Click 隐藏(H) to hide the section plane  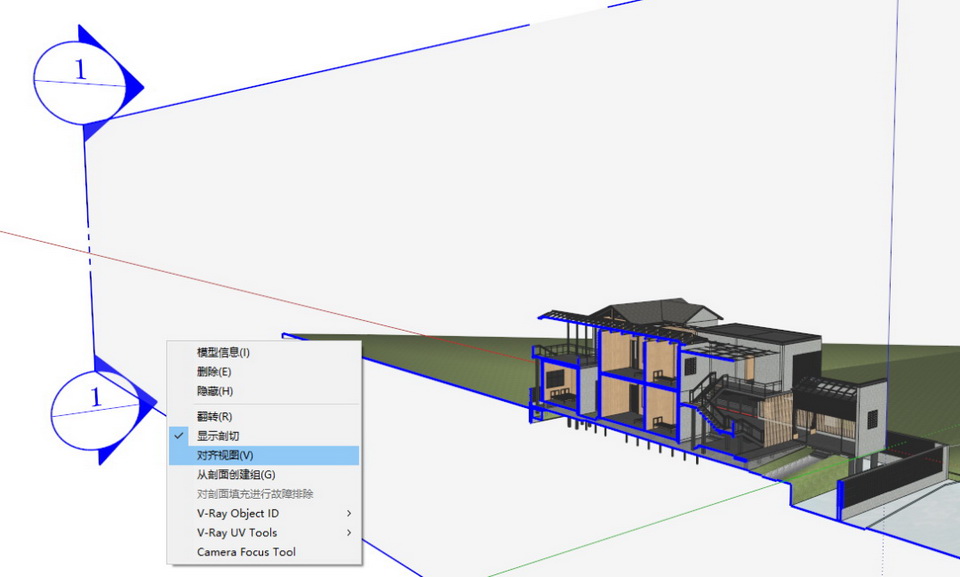coord(214,391)
